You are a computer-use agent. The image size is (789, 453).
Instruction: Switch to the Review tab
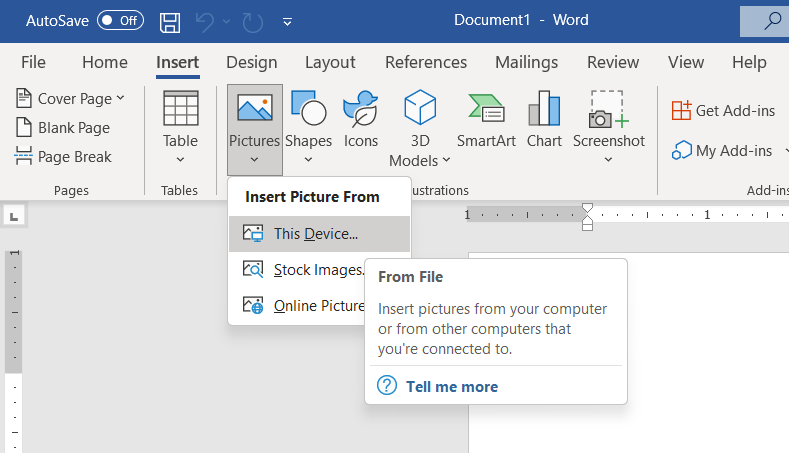click(613, 62)
